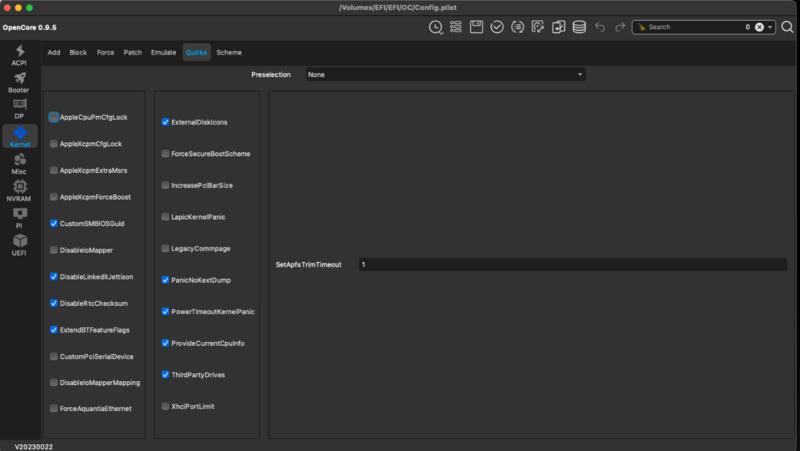Select the Quirks tab
The image size is (800, 451).
[196, 53]
